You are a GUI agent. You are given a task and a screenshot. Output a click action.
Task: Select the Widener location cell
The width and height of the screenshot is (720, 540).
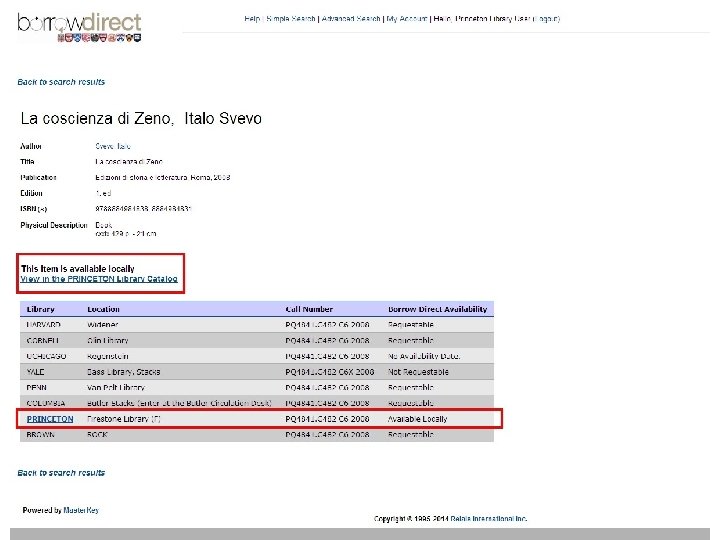click(x=102, y=325)
